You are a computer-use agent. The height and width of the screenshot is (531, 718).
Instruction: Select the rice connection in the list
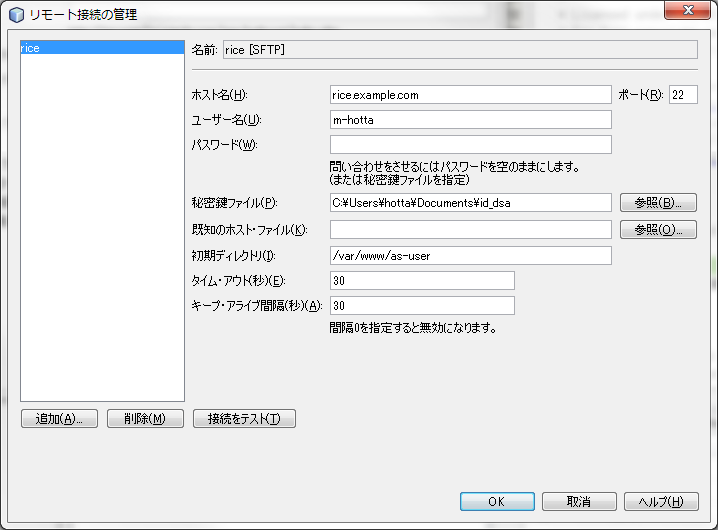pyautogui.click(x=102, y=48)
